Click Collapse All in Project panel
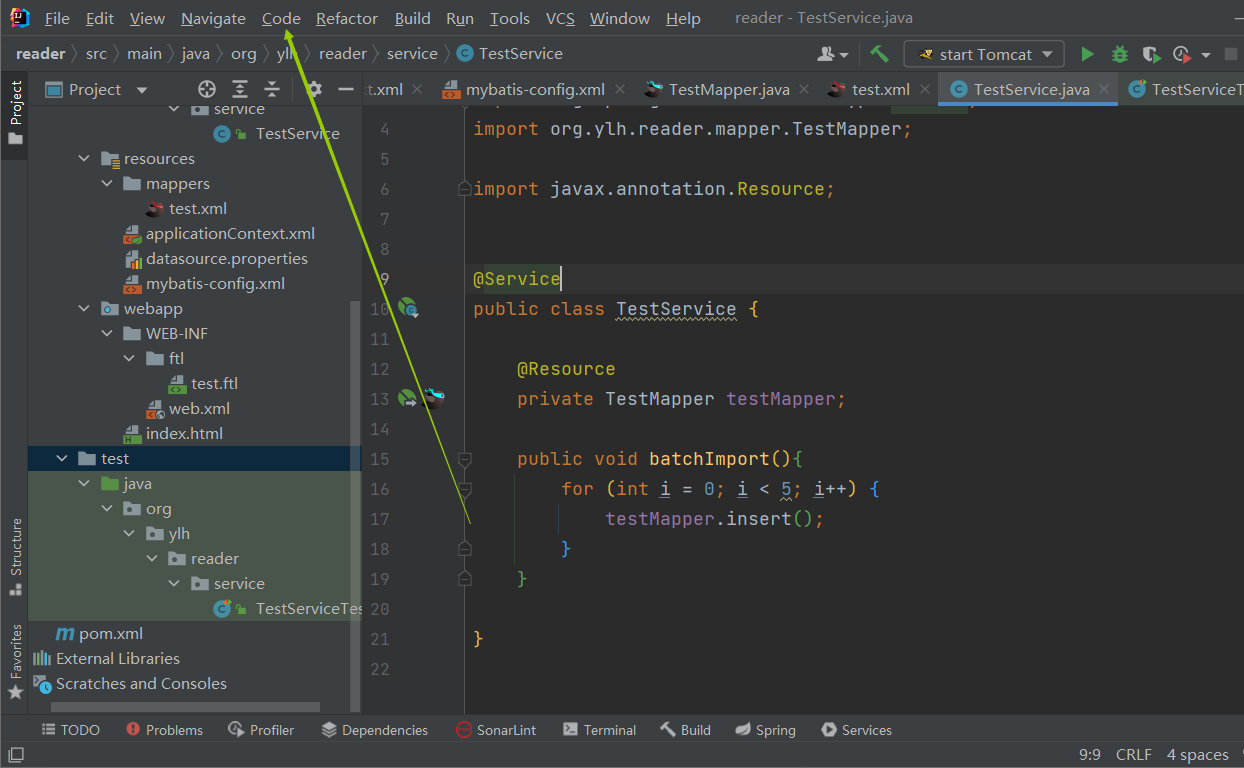The image size is (1244, 768). 272,89
